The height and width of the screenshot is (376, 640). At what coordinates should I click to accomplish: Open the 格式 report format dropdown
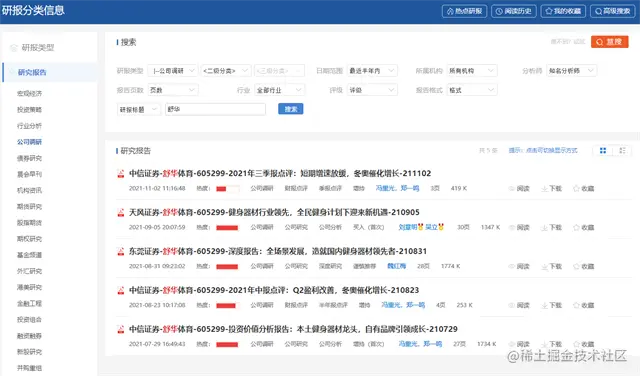pyautogui.click(x=472, y=90)
